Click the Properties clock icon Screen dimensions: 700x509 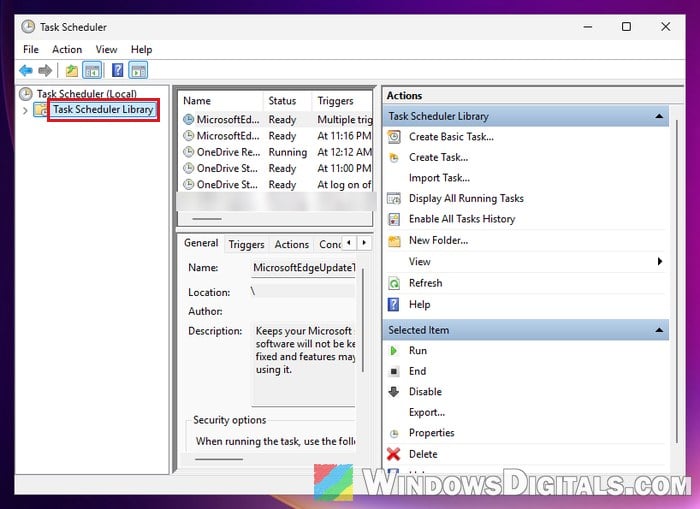pos(394,433)
